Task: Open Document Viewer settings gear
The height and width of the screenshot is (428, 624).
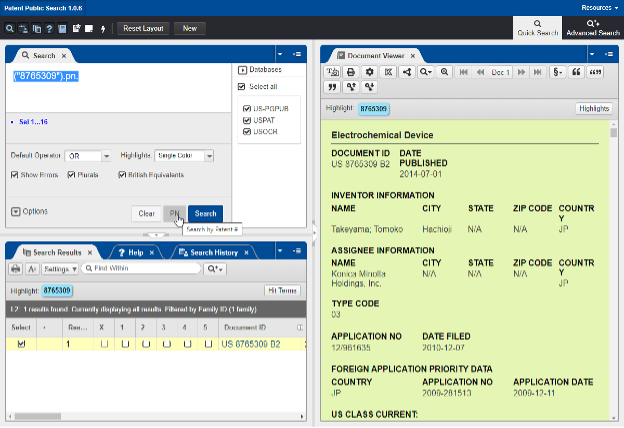Action: (369, 73)
